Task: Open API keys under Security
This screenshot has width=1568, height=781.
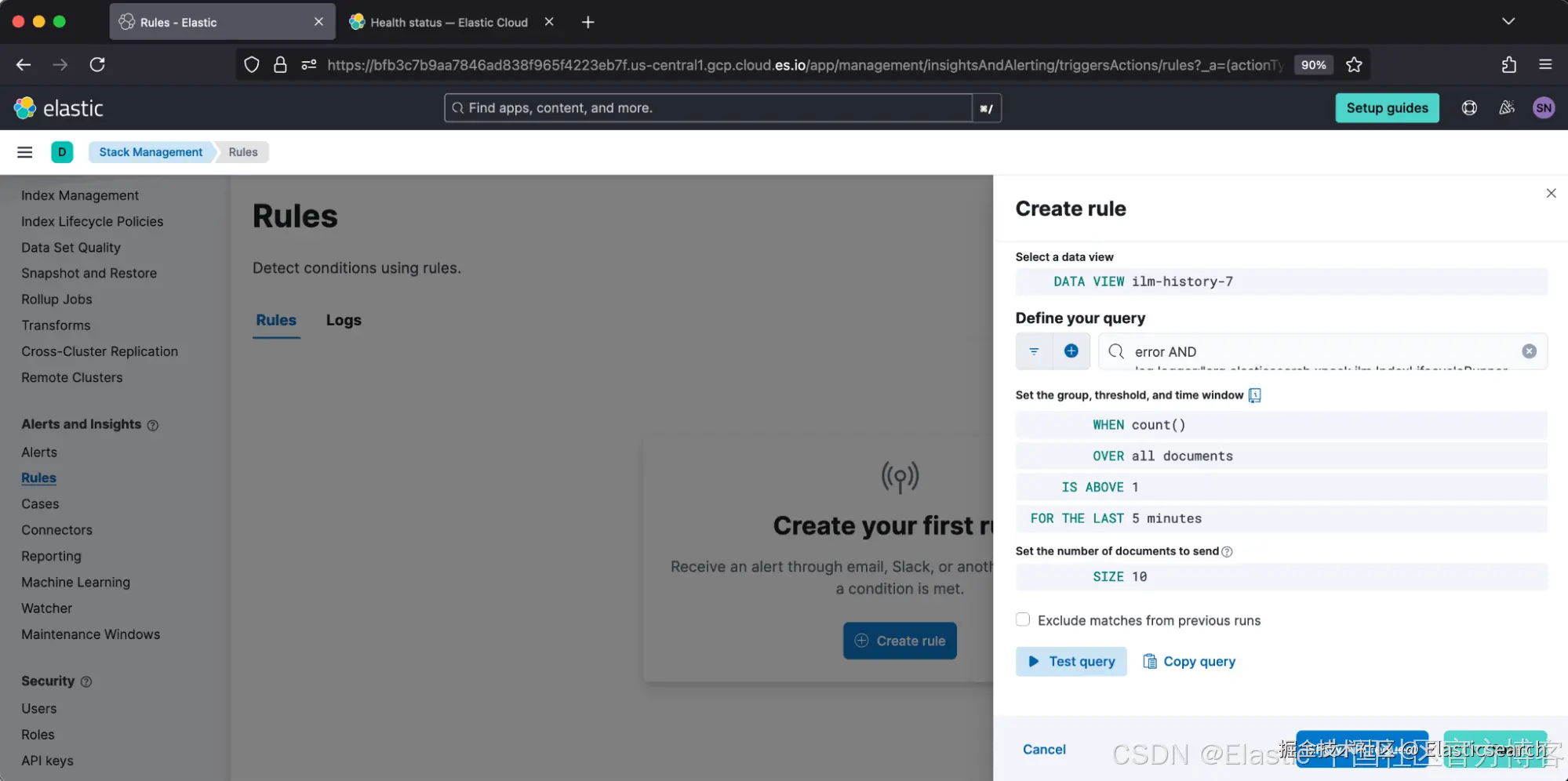Action: (47, 761)
